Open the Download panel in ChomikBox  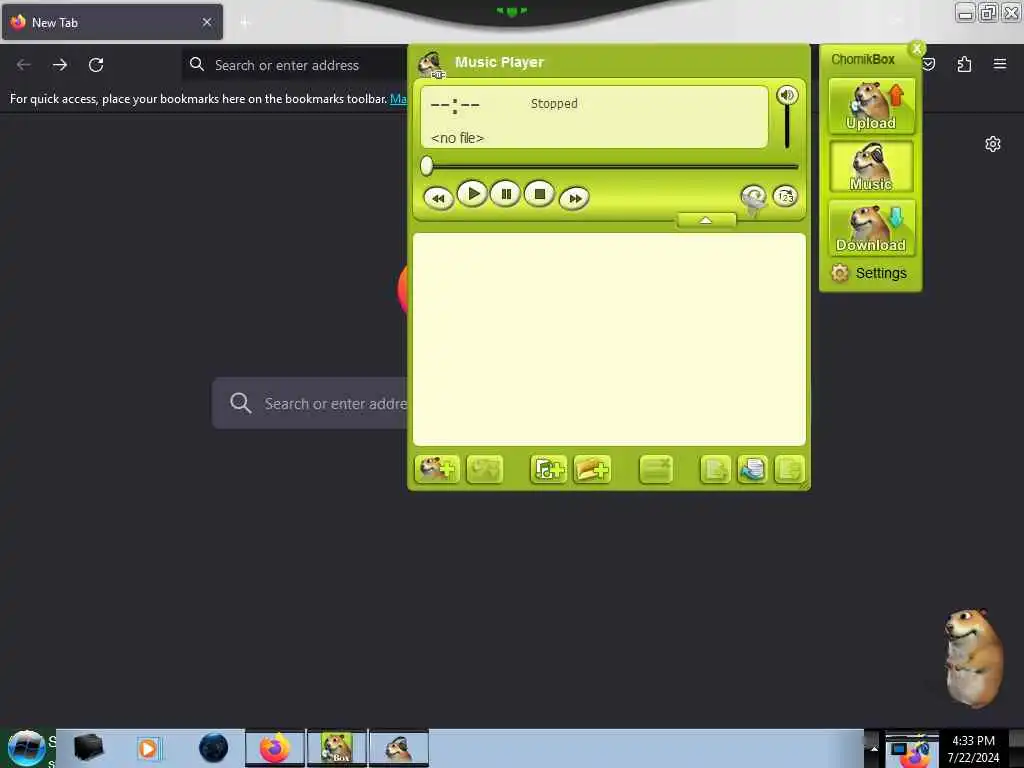871,227
